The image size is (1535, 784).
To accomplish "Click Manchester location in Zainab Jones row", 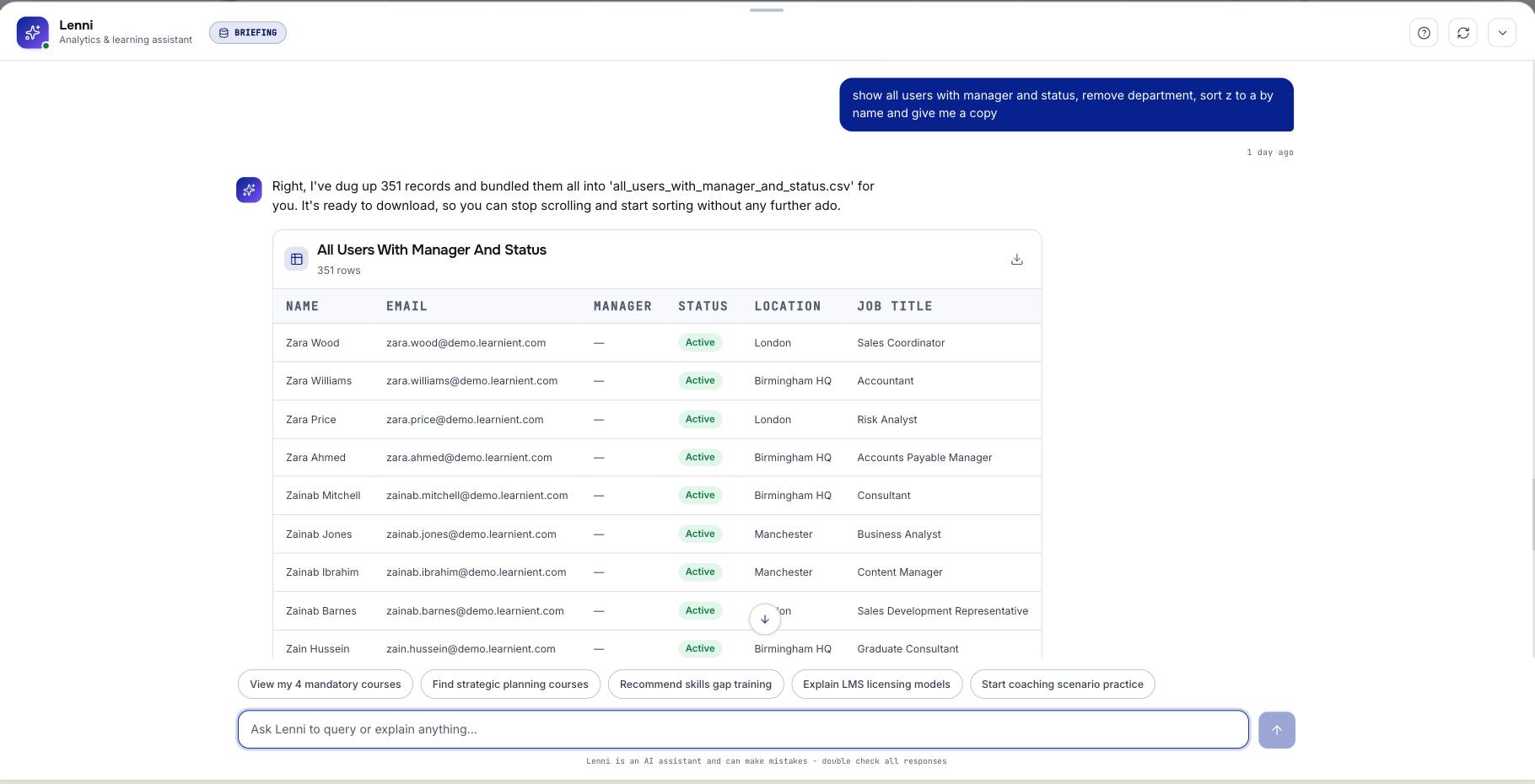I will tap(784, 534).
